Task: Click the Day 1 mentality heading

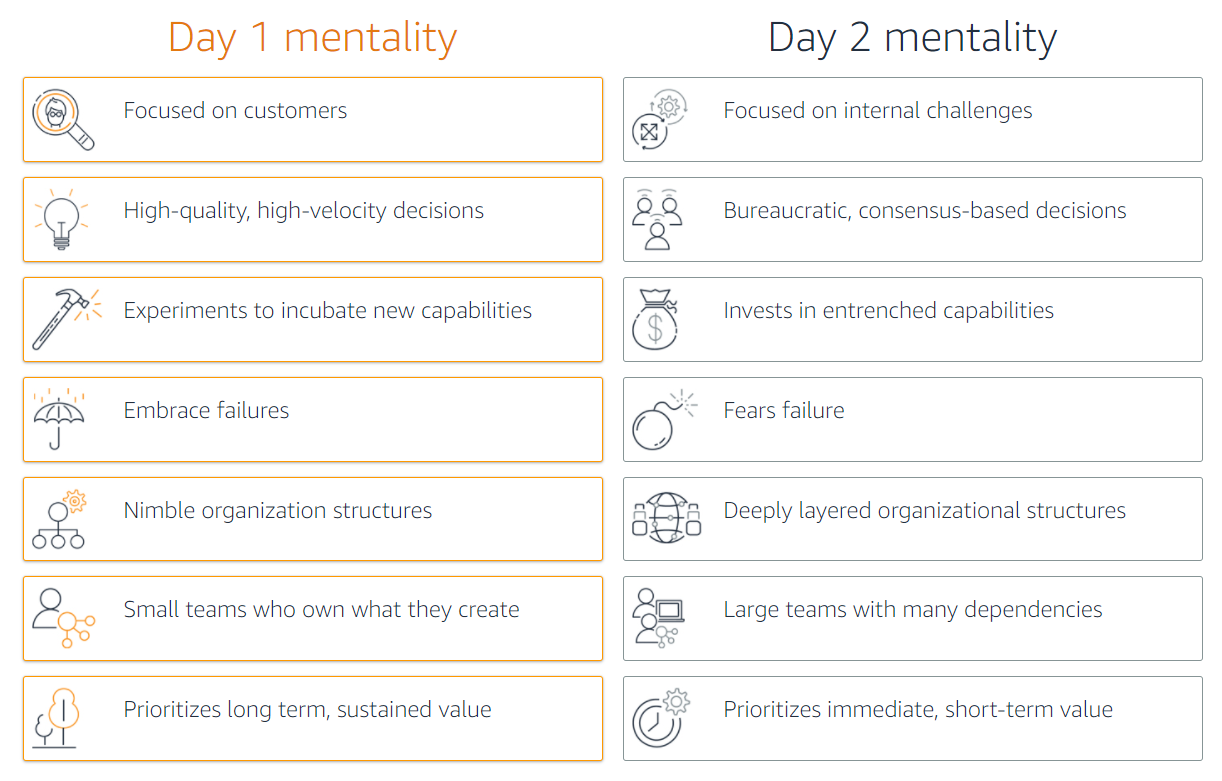Action: [312, 37]
